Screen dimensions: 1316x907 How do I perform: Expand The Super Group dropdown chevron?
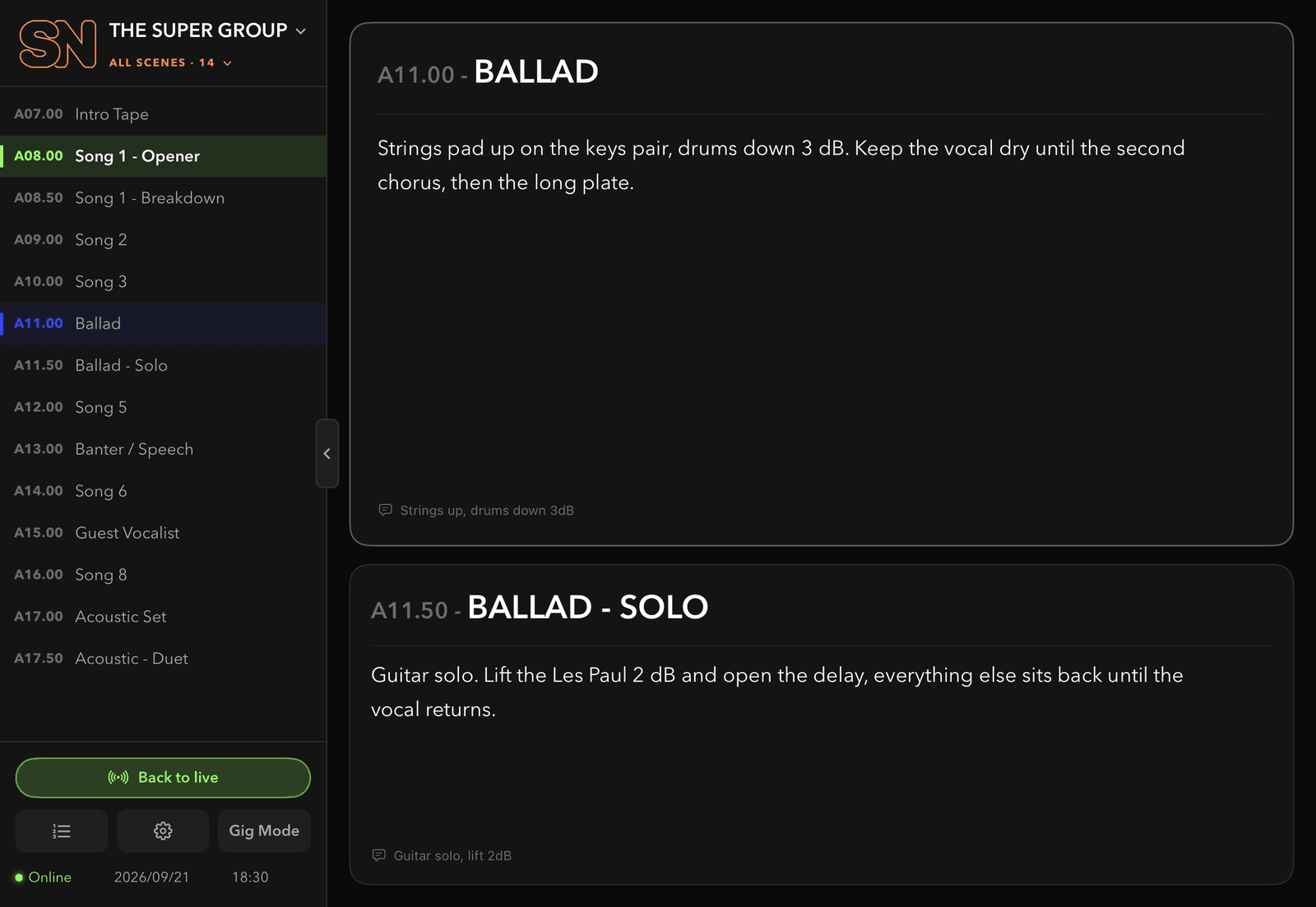pos(301,31)
